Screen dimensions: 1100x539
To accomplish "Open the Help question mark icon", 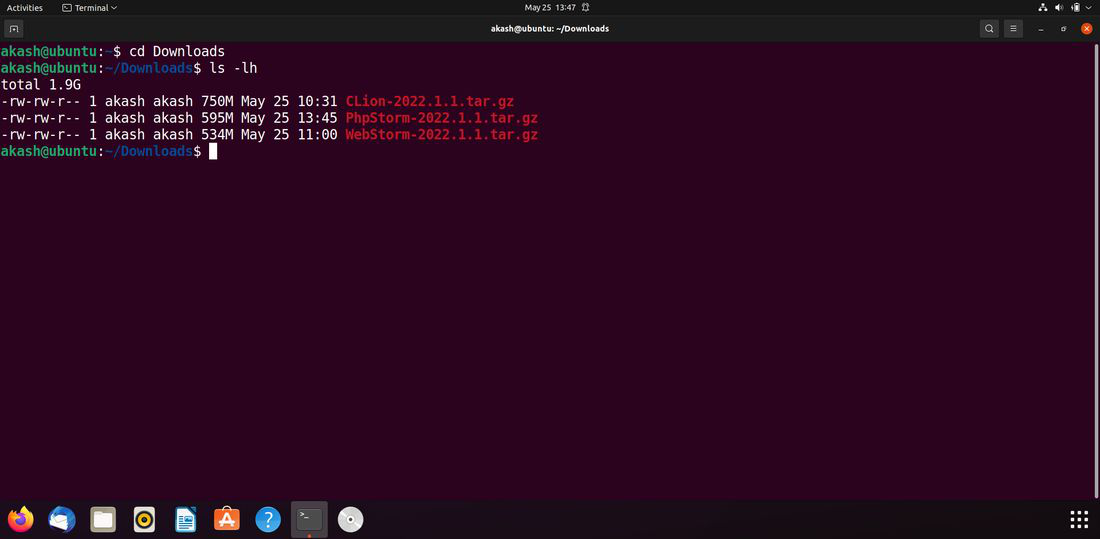I will click(268, 519).
